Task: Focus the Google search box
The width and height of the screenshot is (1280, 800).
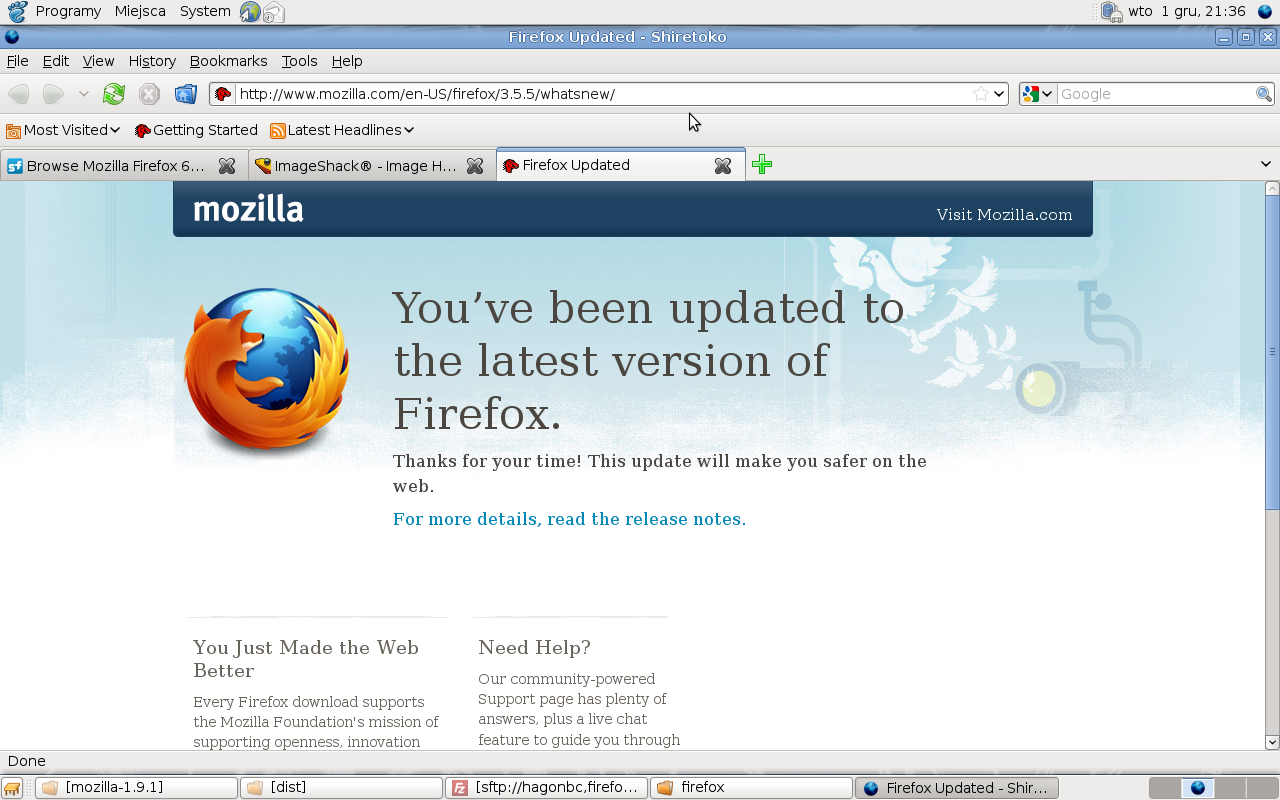Action: click(1156, 94)
